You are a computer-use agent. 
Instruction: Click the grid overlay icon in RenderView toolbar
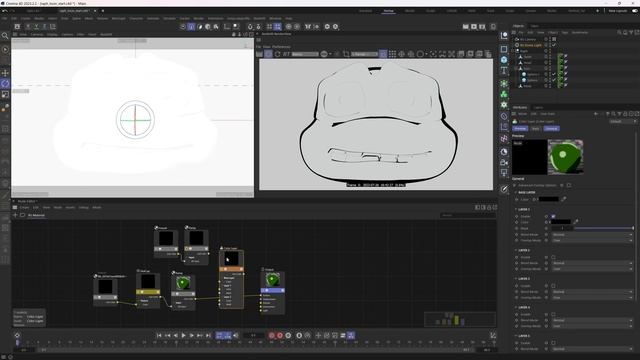click(392, 54)
